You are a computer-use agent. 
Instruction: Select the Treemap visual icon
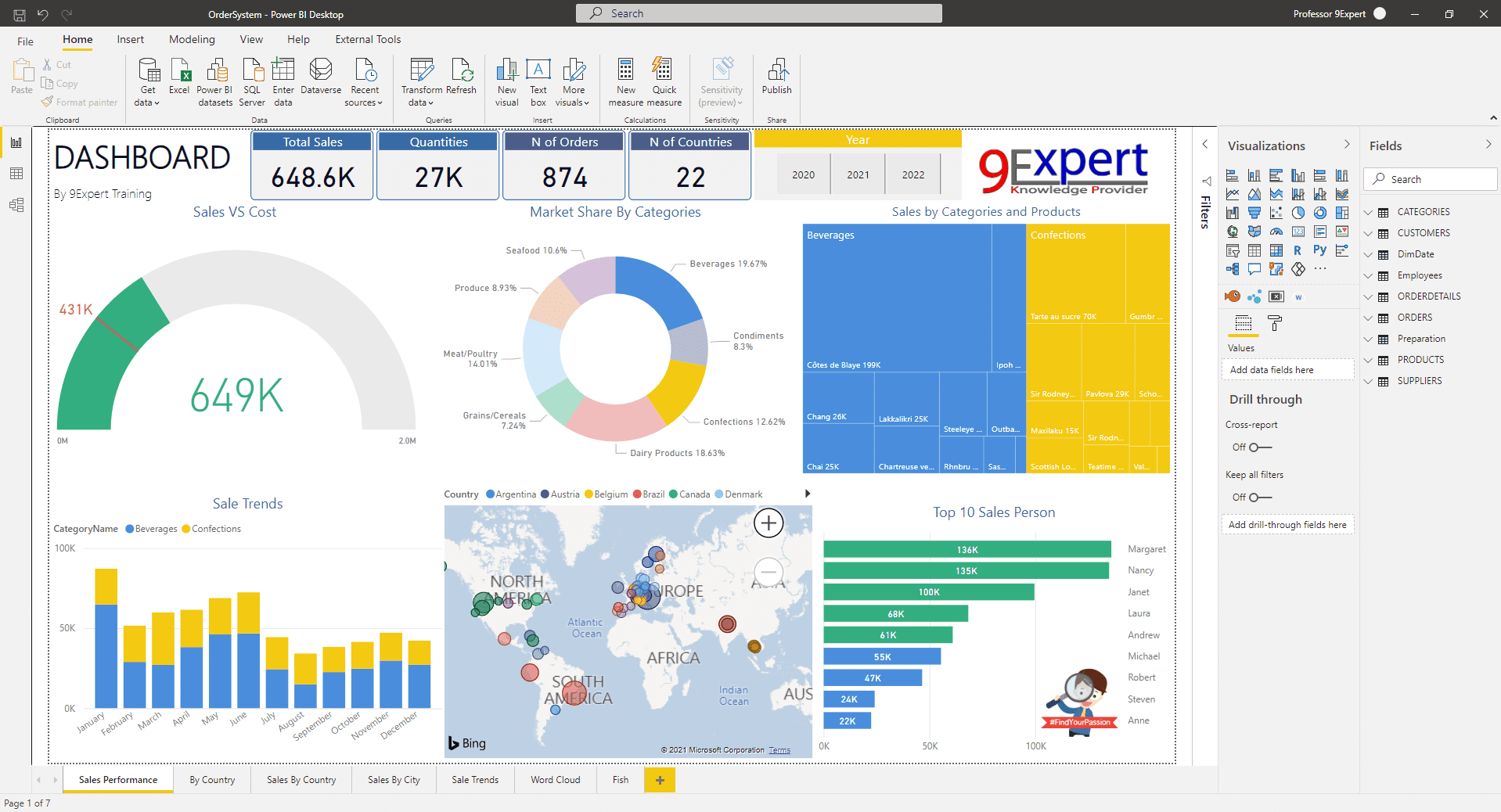1344,213
